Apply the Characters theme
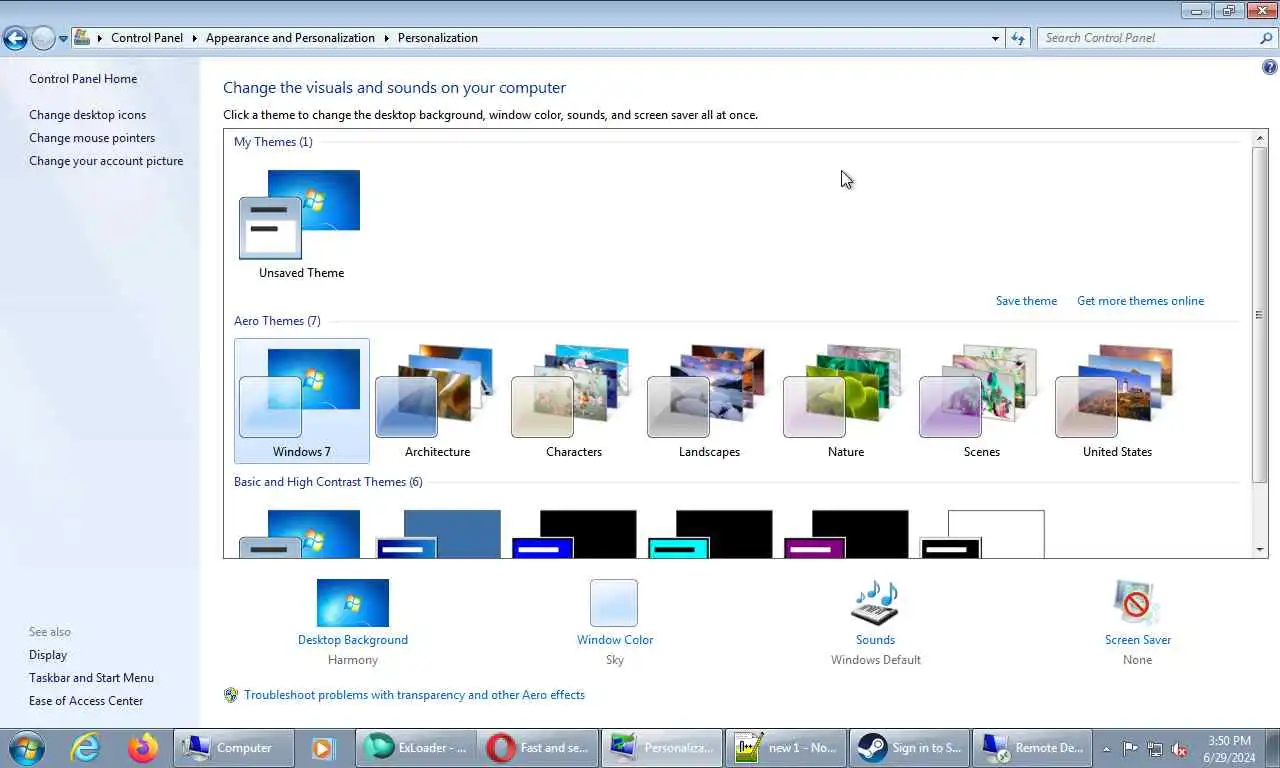 (x=573, y=400)
